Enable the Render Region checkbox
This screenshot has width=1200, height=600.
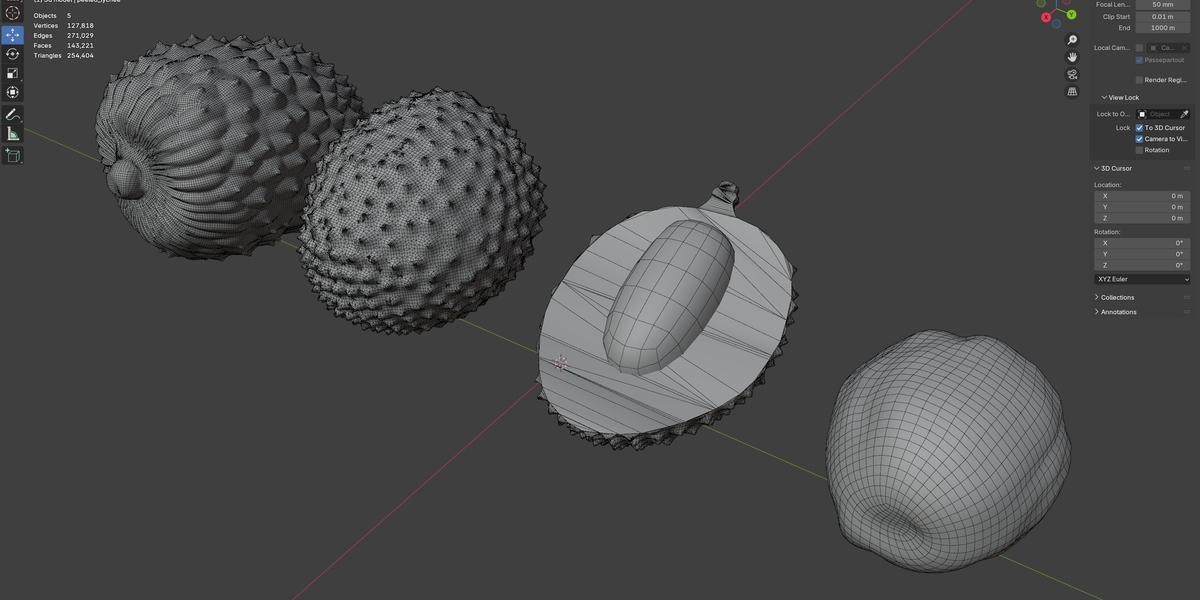tap(1139, 80)
